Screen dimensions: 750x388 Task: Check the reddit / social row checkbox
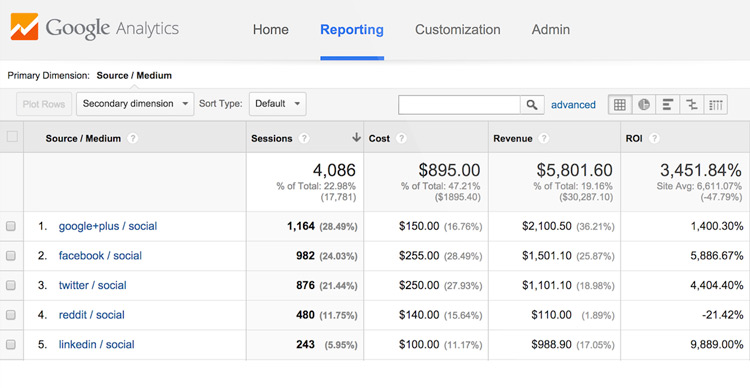11,315
